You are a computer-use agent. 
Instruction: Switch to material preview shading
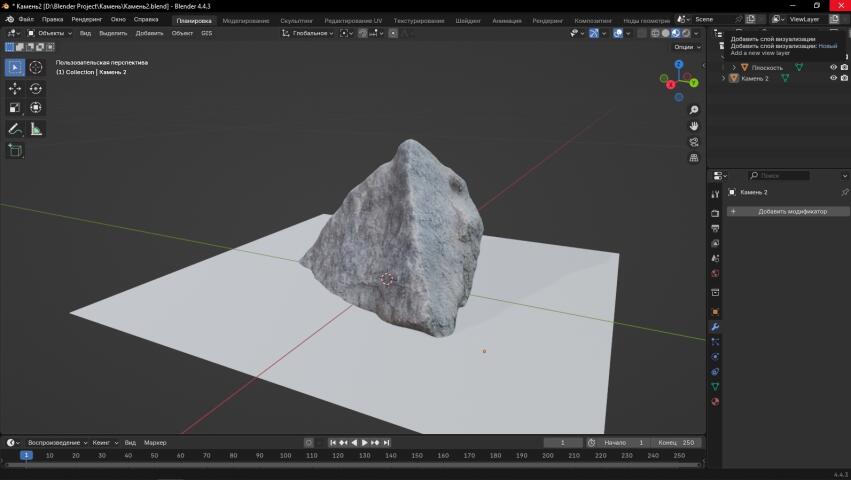676,33
